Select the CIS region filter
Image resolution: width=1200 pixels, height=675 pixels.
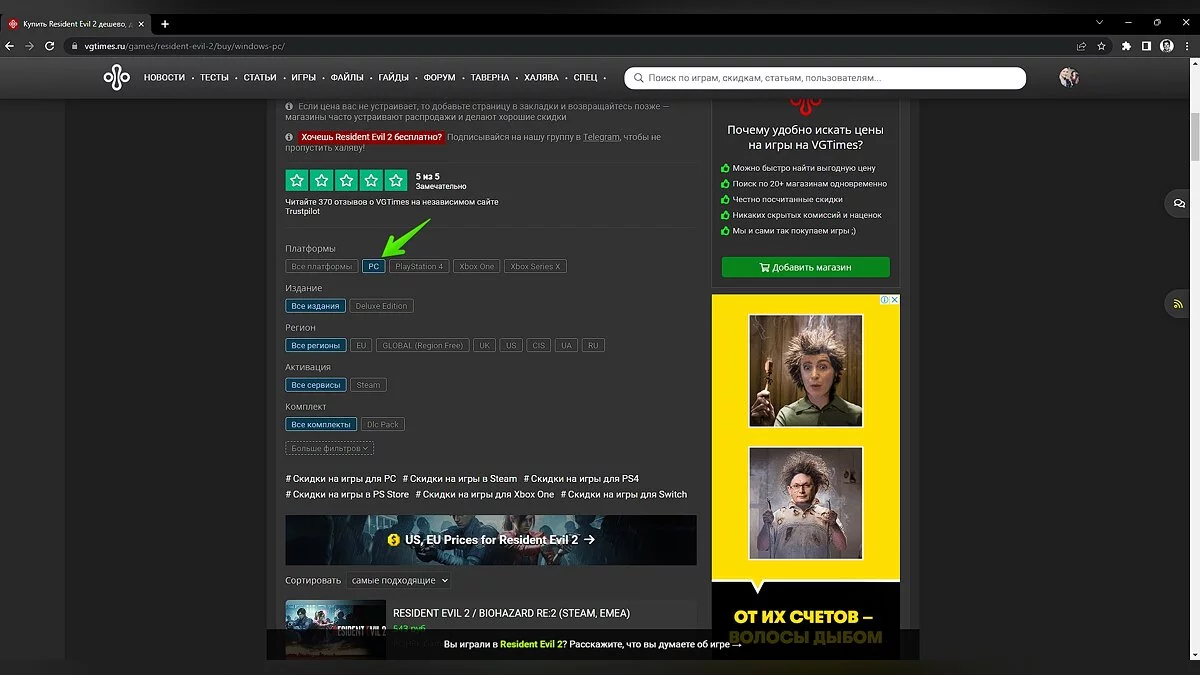(539, 345)
